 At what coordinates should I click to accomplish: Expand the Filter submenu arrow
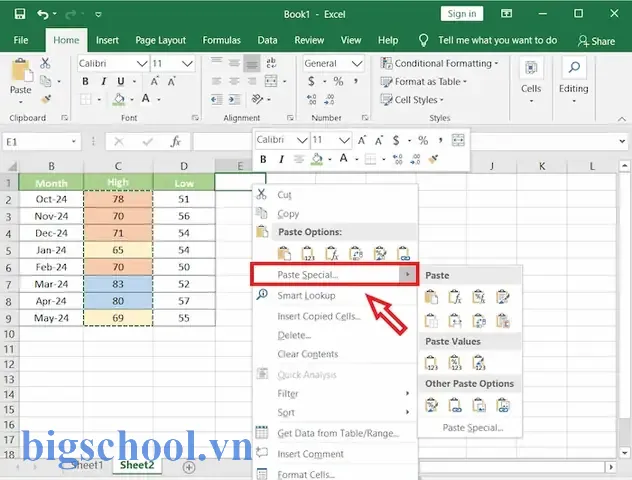click(407, 393)
